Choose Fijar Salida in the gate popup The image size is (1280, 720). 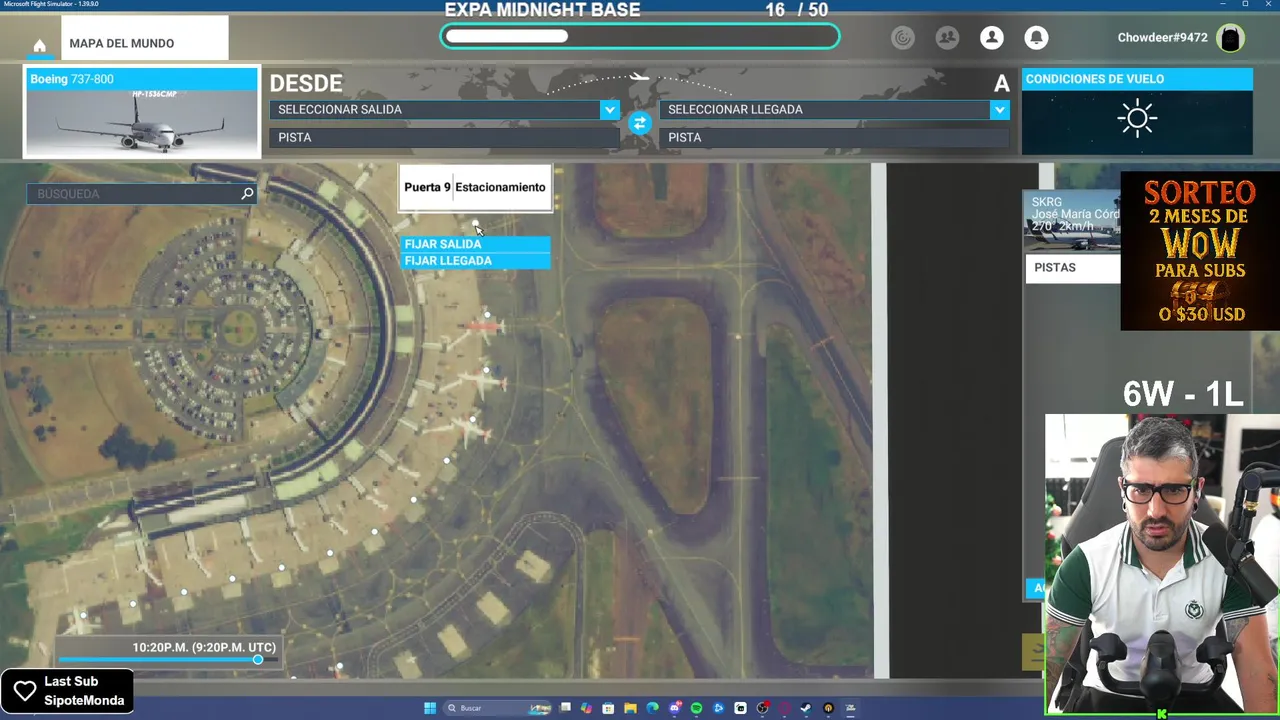pyautogui.click(x=475, y=244)
